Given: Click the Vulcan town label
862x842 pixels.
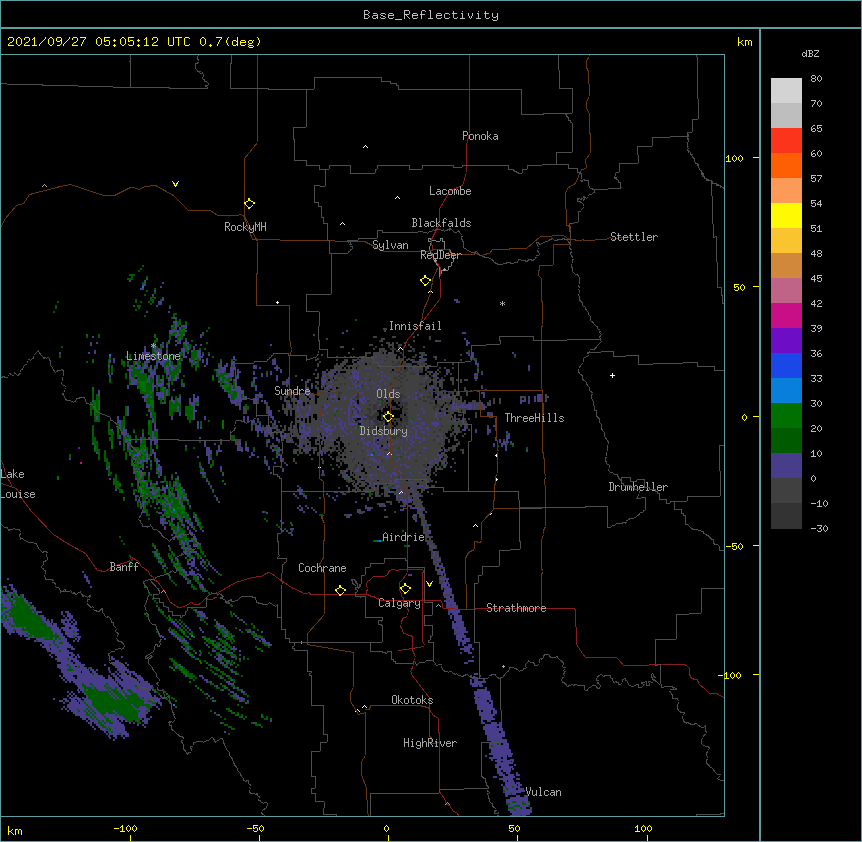Looking at the screenshot, I should tap(543, 792).
